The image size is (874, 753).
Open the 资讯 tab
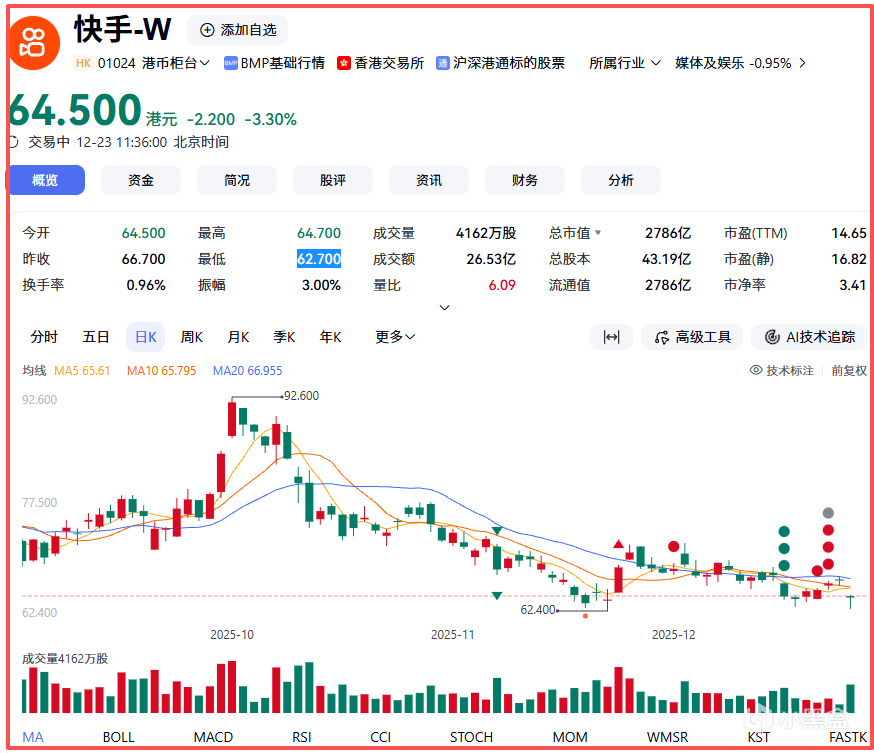pos(429,180)
